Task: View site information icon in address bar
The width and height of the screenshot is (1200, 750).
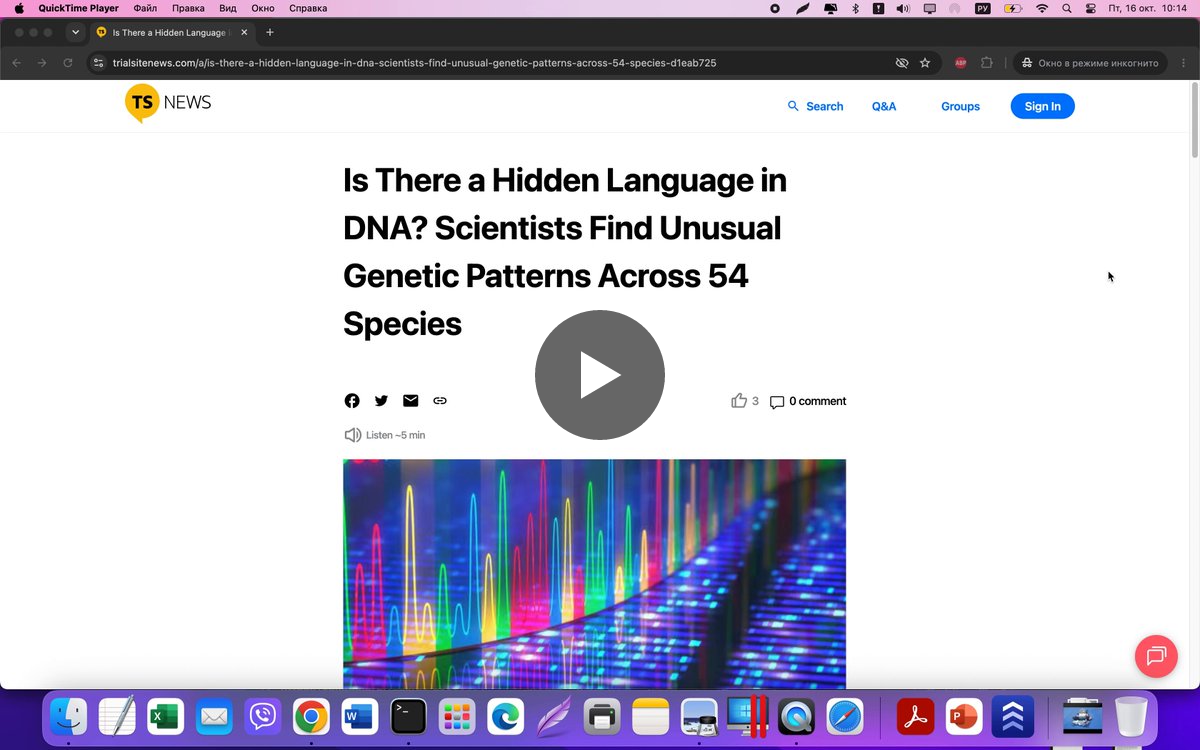Action: (x=97, y=63)
